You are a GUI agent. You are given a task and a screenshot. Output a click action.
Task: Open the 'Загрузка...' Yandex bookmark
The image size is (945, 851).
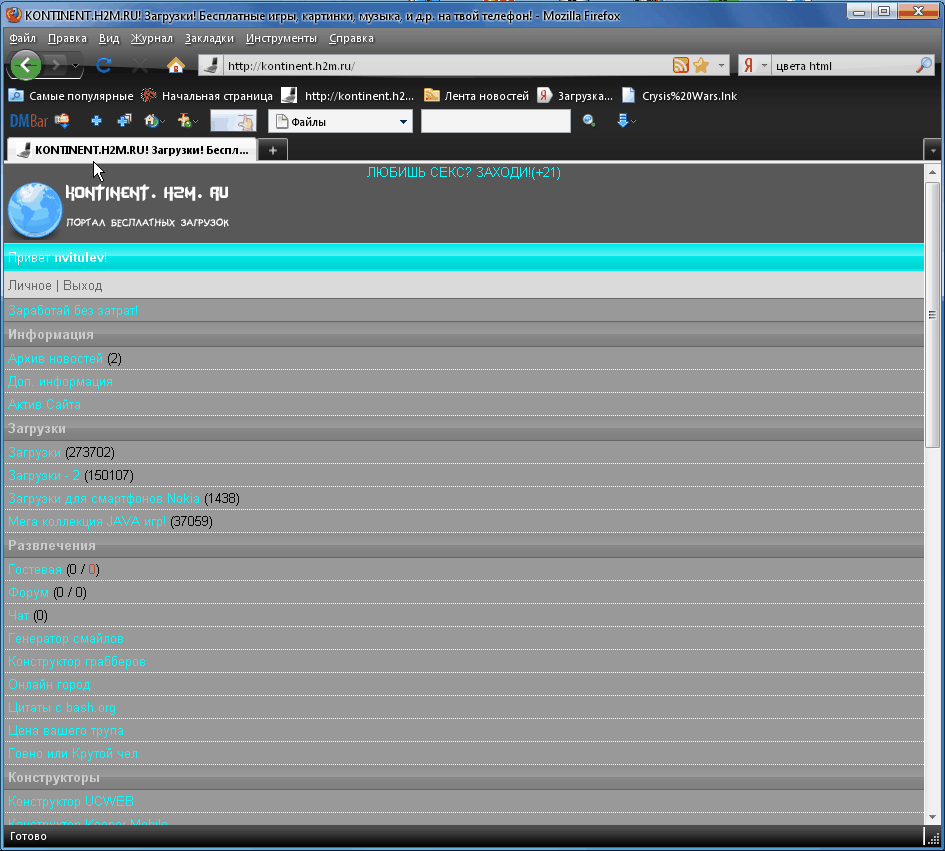(x=574, y=96)
